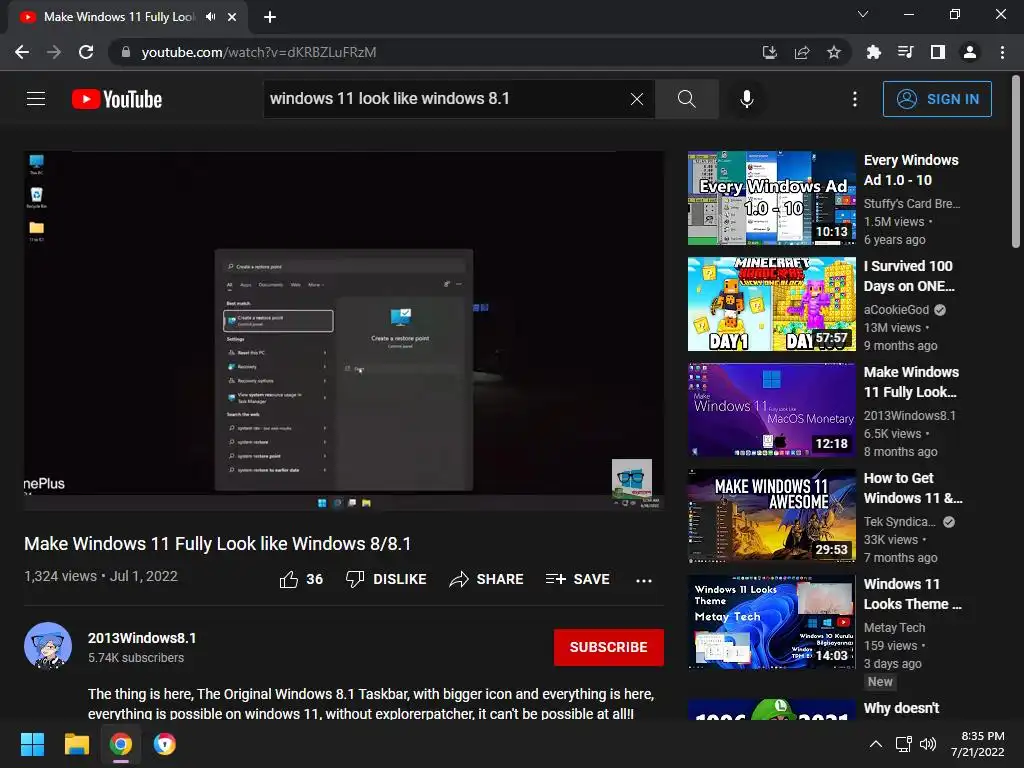Click title 'Every Windows Ad 1.0 - 10'

coord(911,170)
